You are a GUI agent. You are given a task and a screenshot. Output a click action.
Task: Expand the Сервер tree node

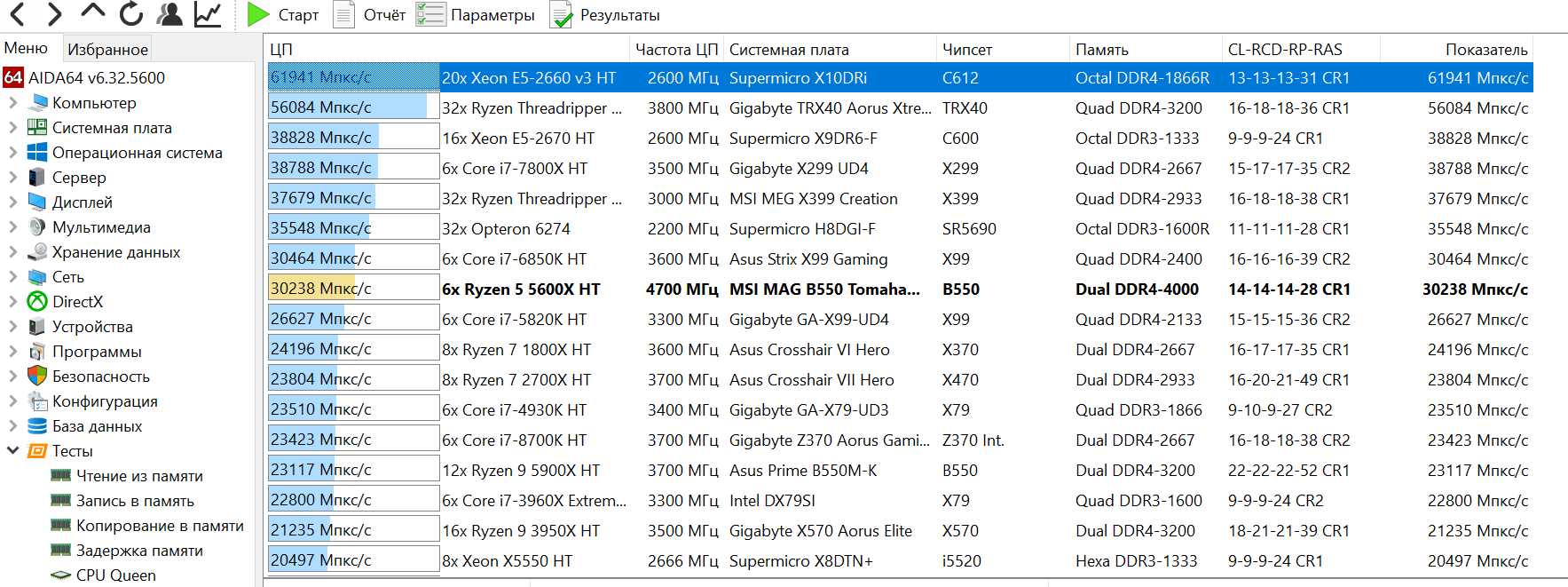tap(12, 178)
